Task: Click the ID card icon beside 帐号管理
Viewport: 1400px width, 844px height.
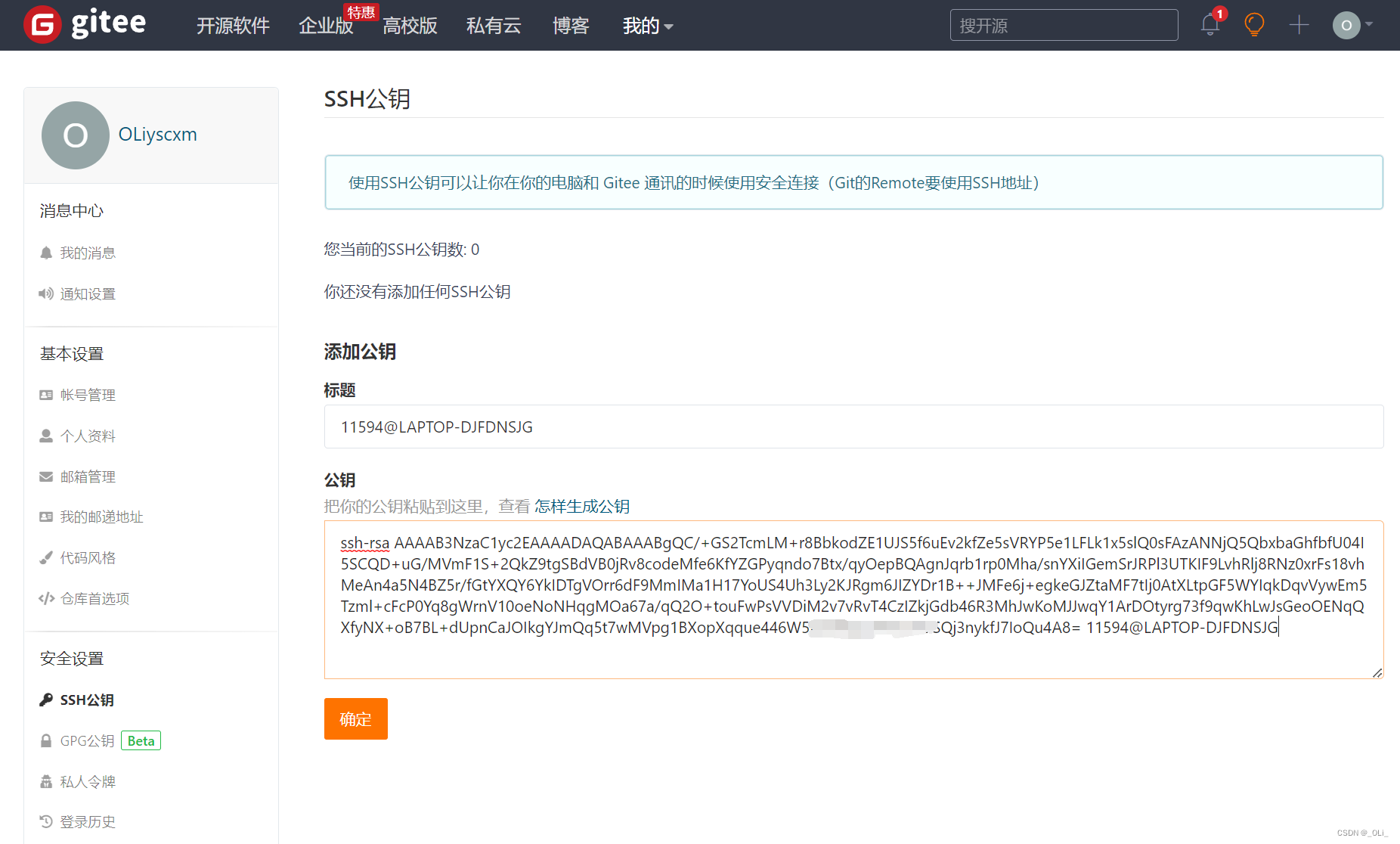Action: point(46,395)
